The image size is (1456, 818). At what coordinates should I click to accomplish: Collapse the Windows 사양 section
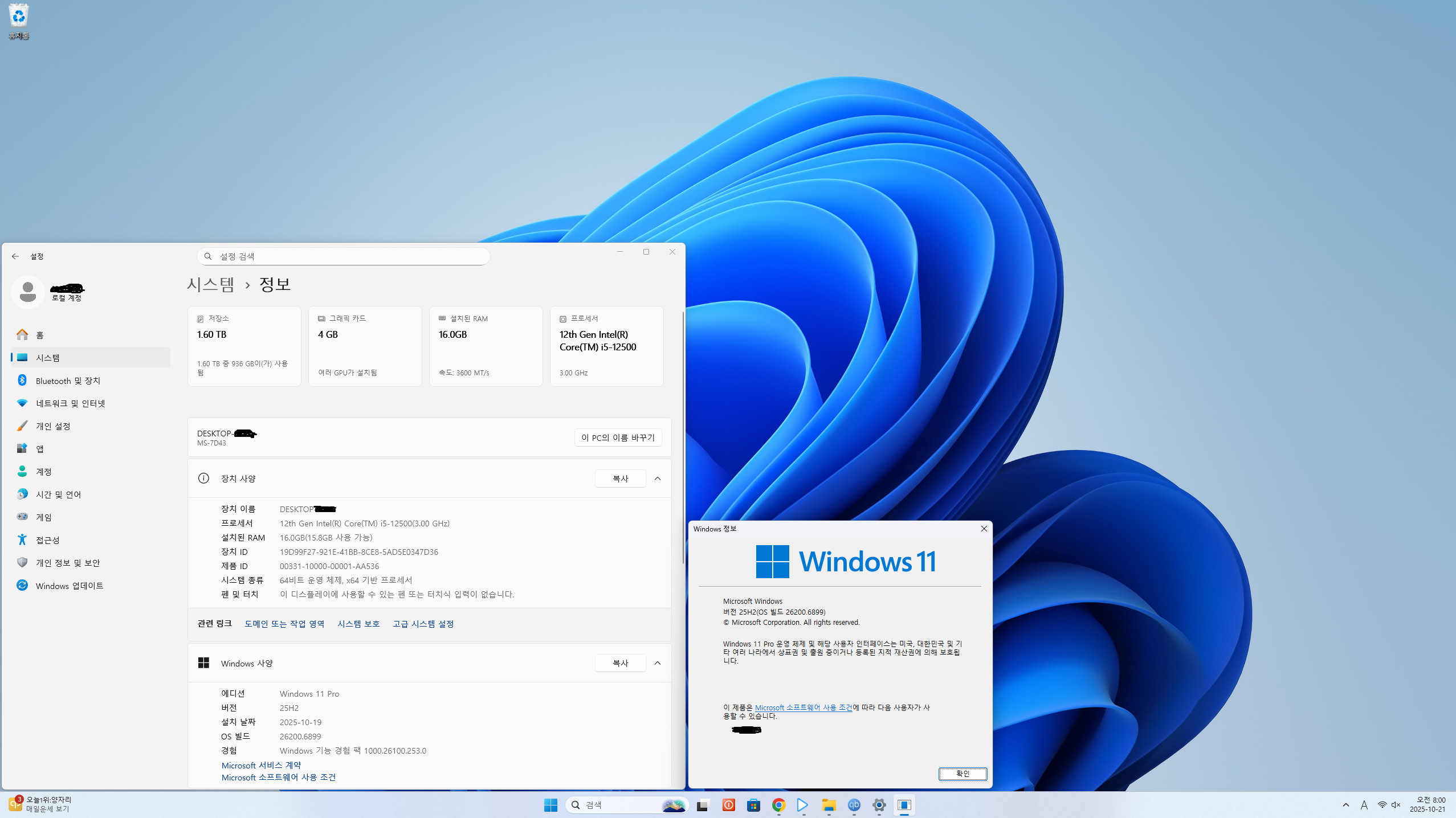click(658, 663)
